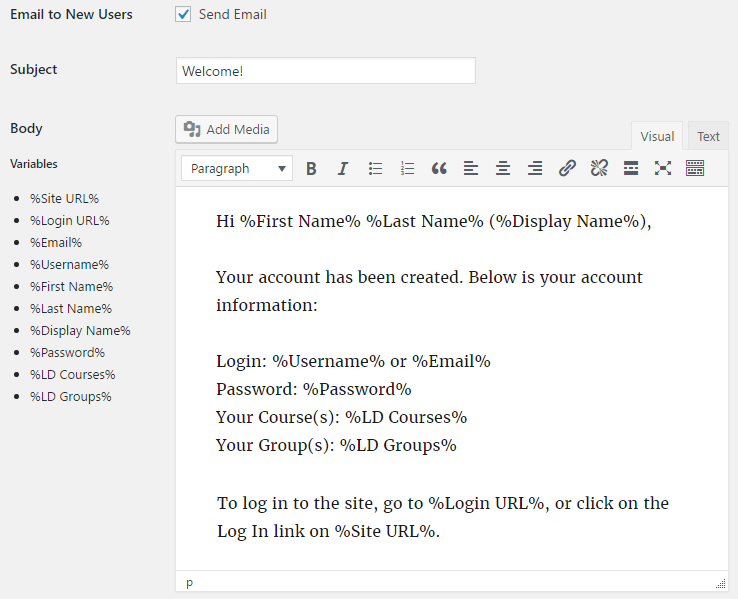This screenshot has height=599, width=738.
Task: Click the Subject field containing Welcome!
Action: point(325,71)
